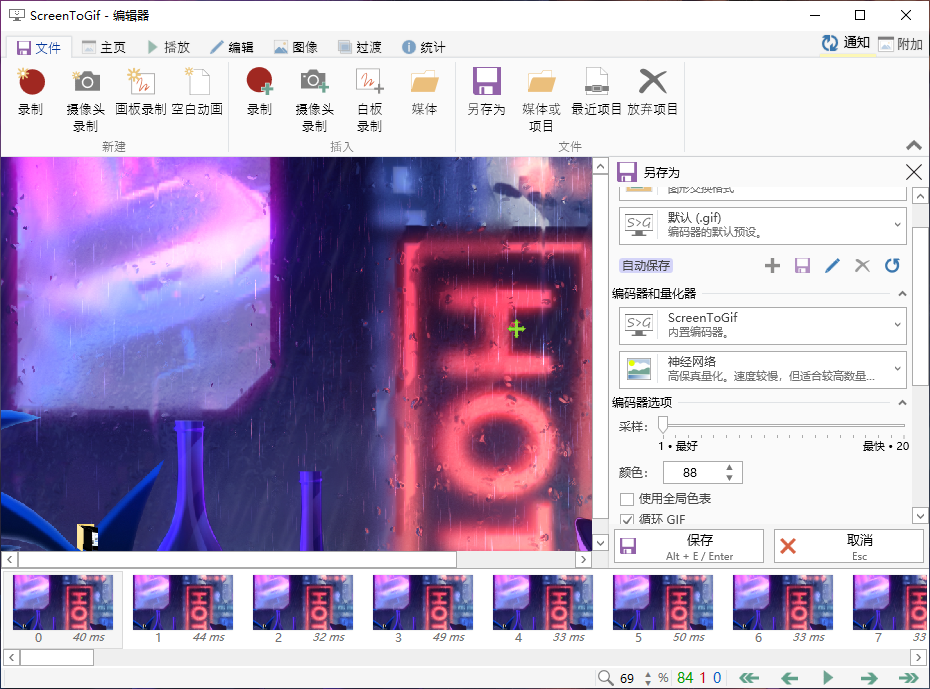The width and height of the screenshot is (930, 689).
Task: Click the 采样 sampling slider track
Action: point(780,426)
